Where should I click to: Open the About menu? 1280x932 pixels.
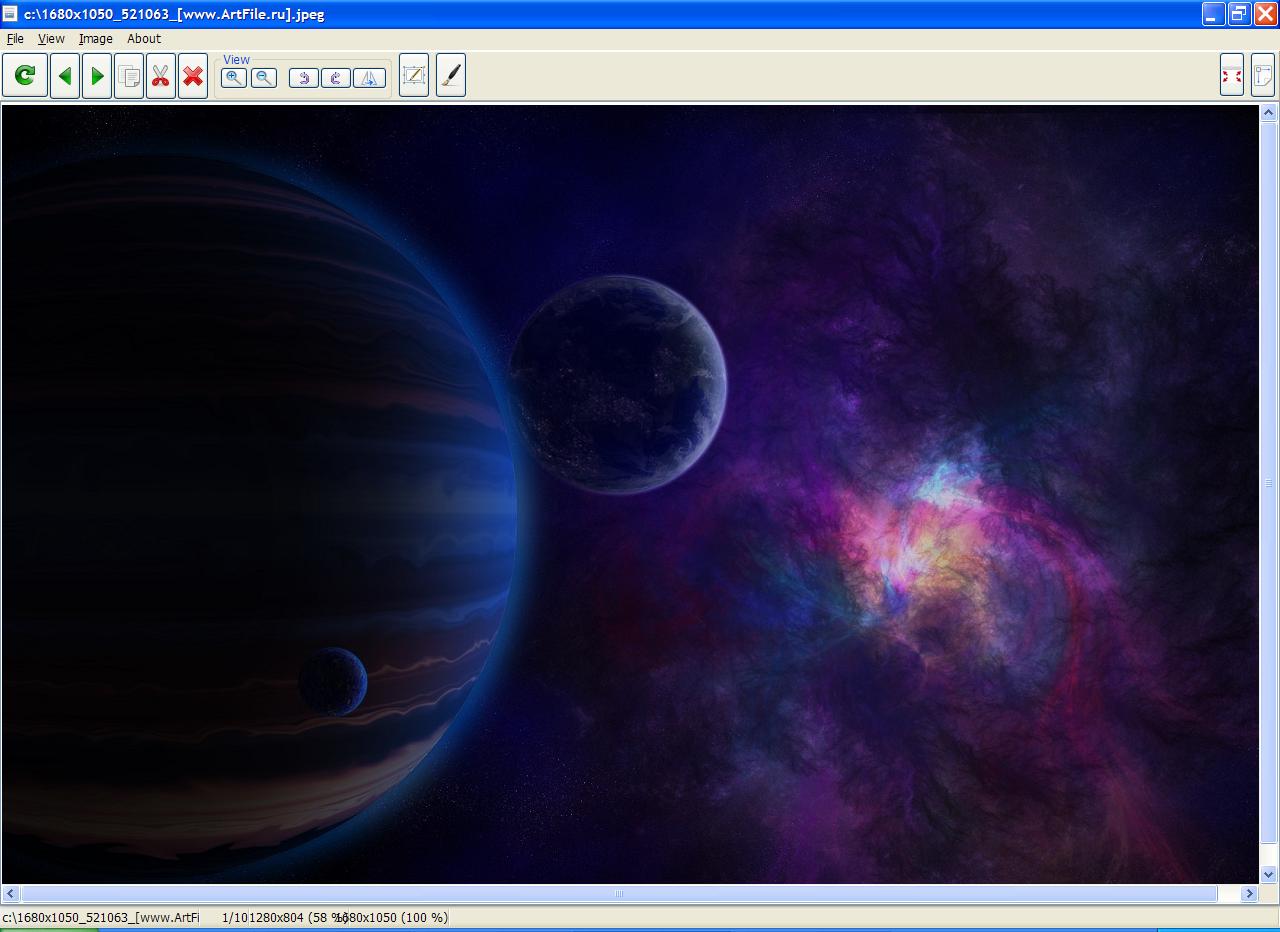point(144,39)
